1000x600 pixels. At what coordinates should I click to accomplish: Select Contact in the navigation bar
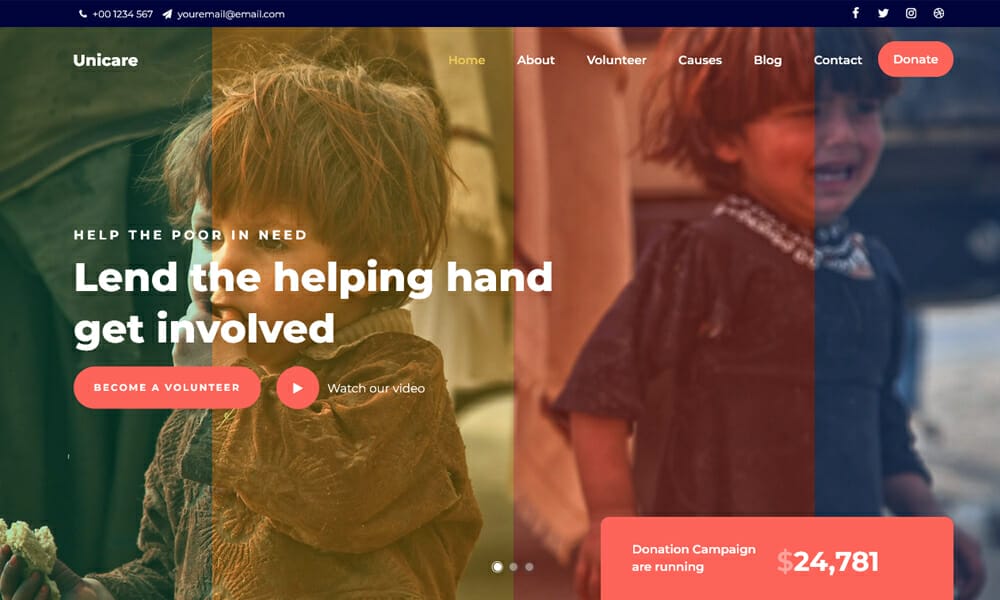coord(837,60)
